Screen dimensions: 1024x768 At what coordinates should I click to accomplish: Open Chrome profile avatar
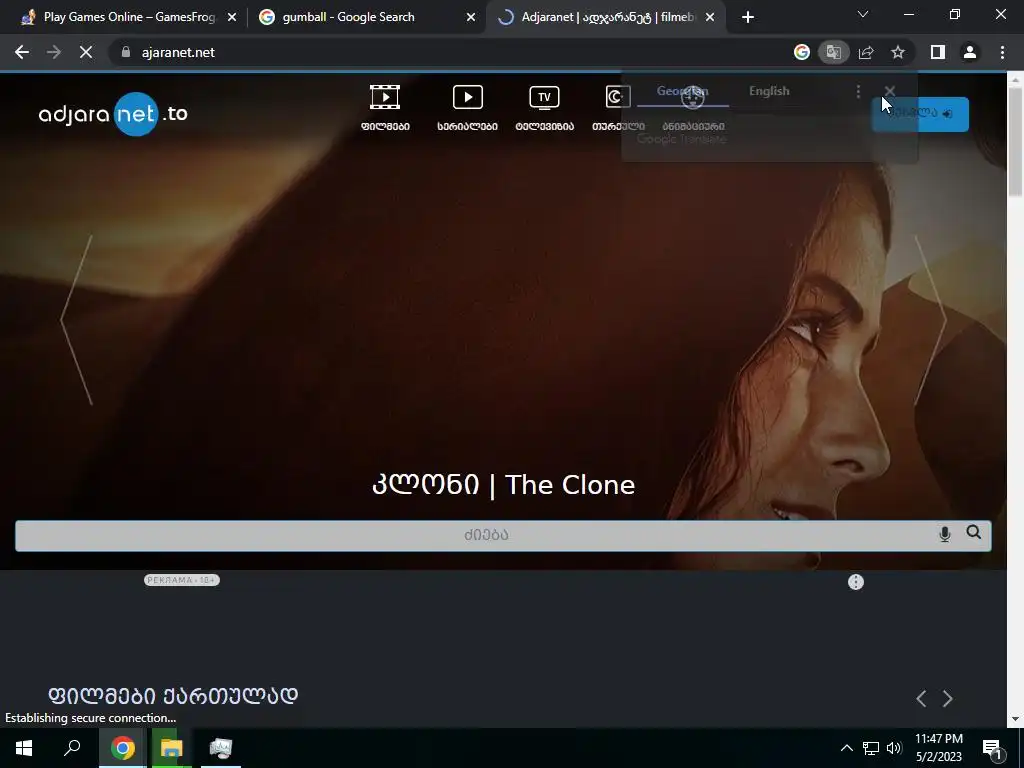click(x=970, y=52)
